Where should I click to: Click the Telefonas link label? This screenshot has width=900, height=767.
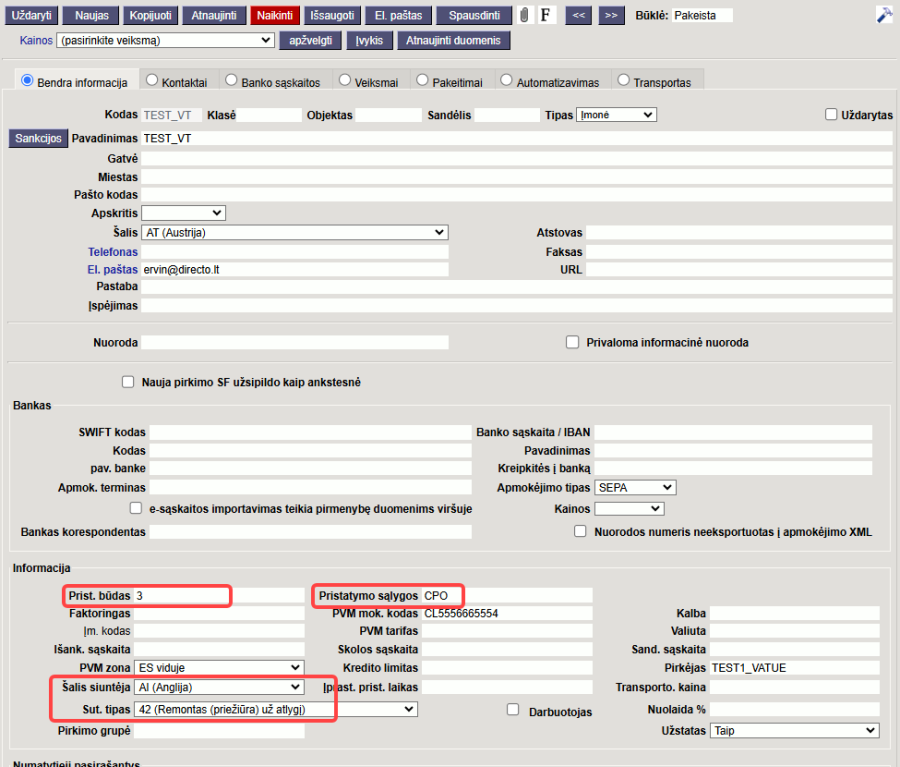pyautogui.click(x=112, y=252)
